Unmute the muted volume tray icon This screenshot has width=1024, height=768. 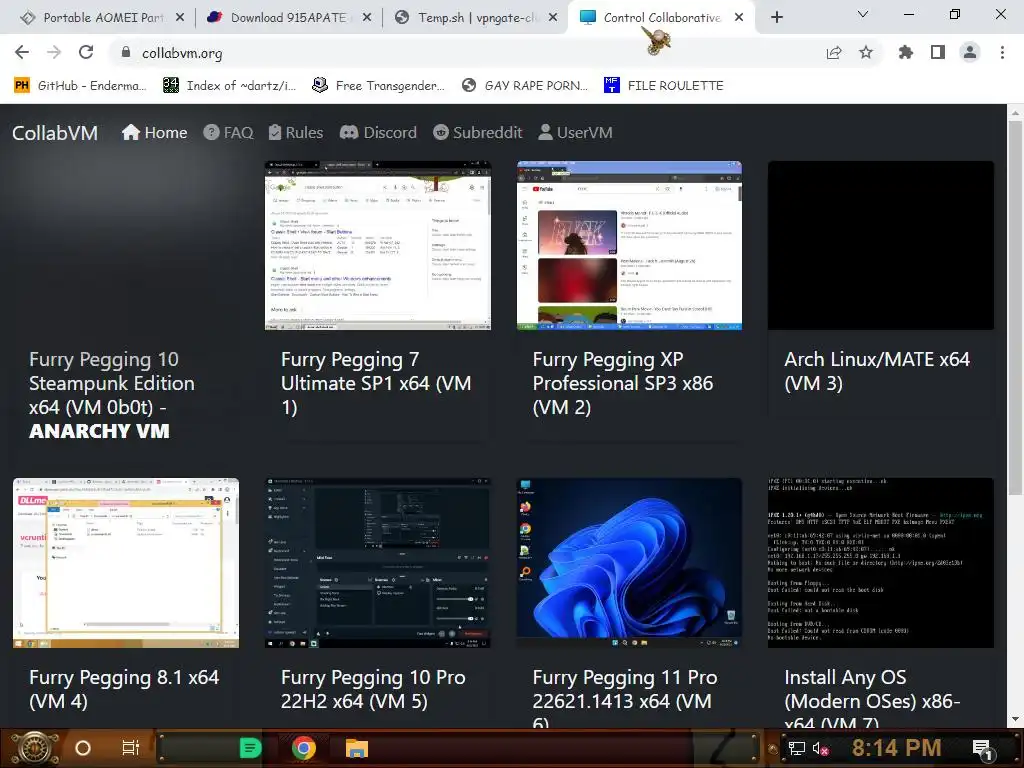[x=820, y=748]
